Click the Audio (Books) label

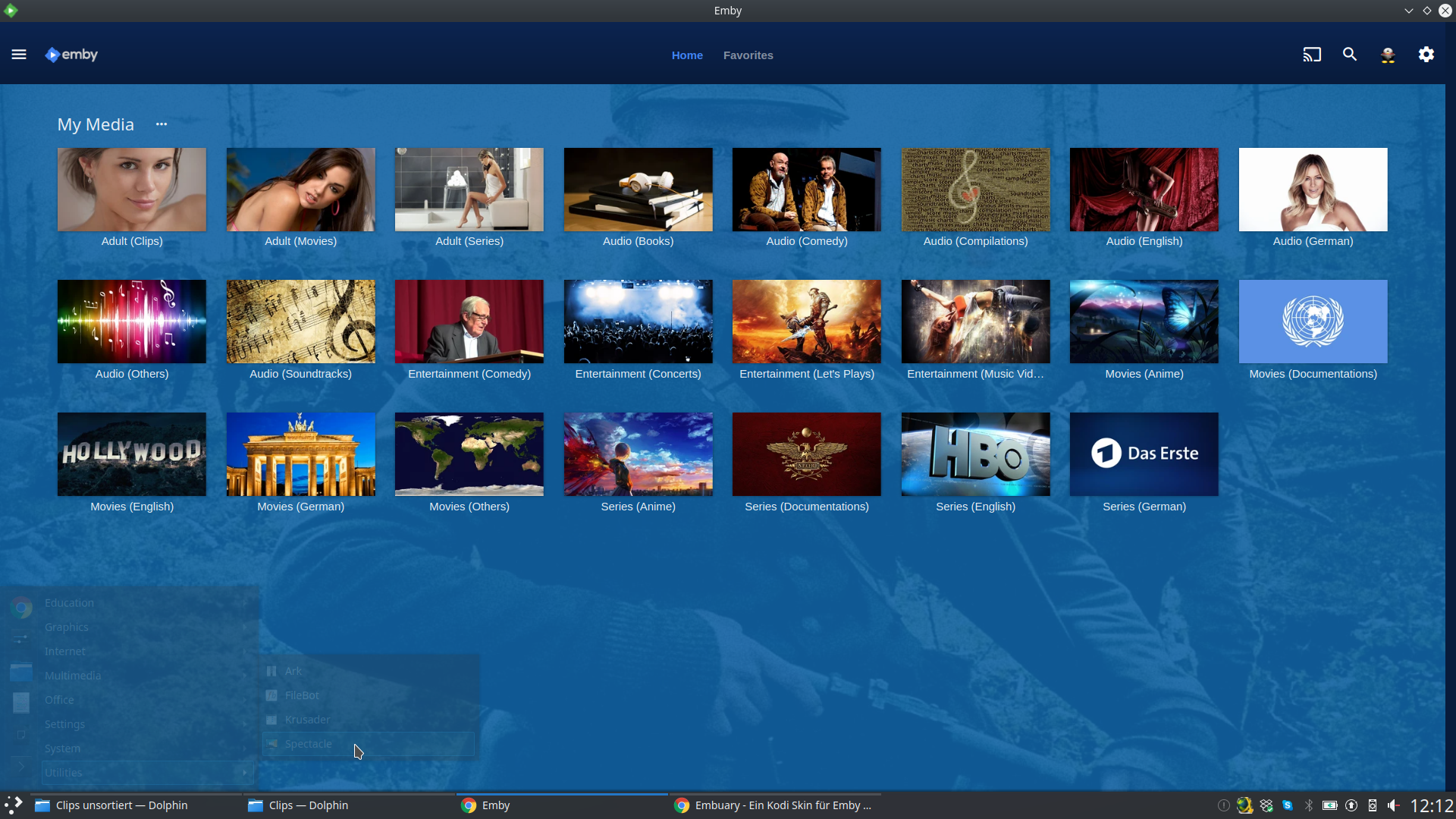(x=638, y=241)
